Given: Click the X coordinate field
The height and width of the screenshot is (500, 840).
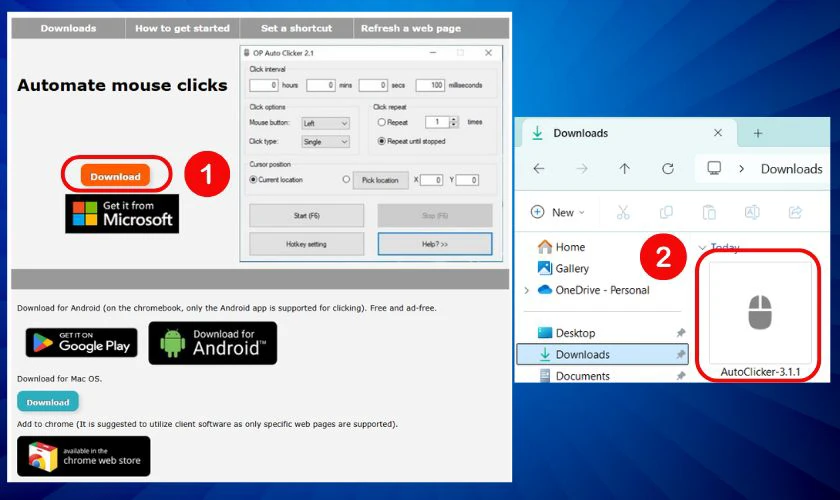Looking at the screenshot, I should 431,180.
